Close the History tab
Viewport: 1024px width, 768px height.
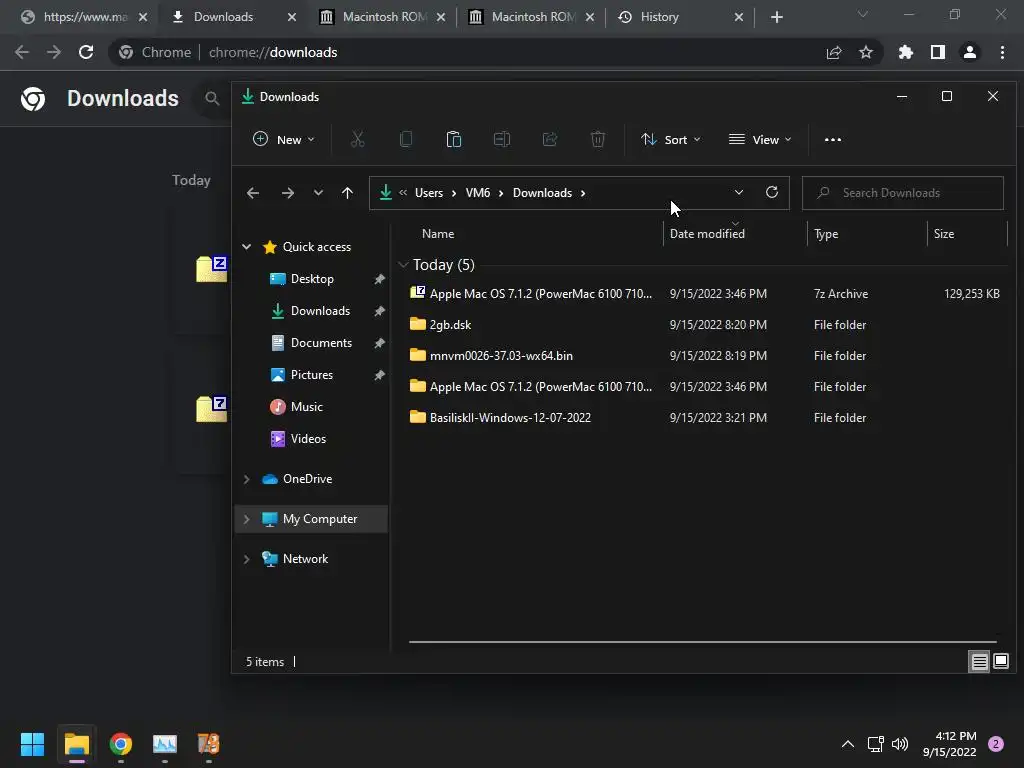point(739,17)
